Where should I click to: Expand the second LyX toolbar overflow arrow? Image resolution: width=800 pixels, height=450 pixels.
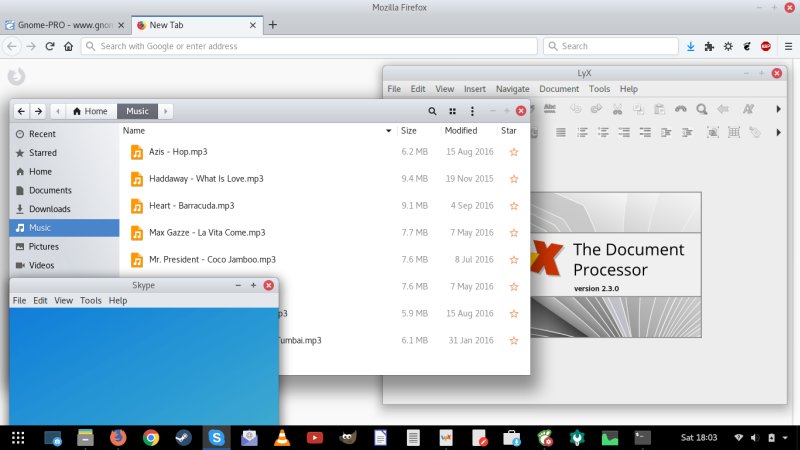pyautogui.click(x=778, y=133)
